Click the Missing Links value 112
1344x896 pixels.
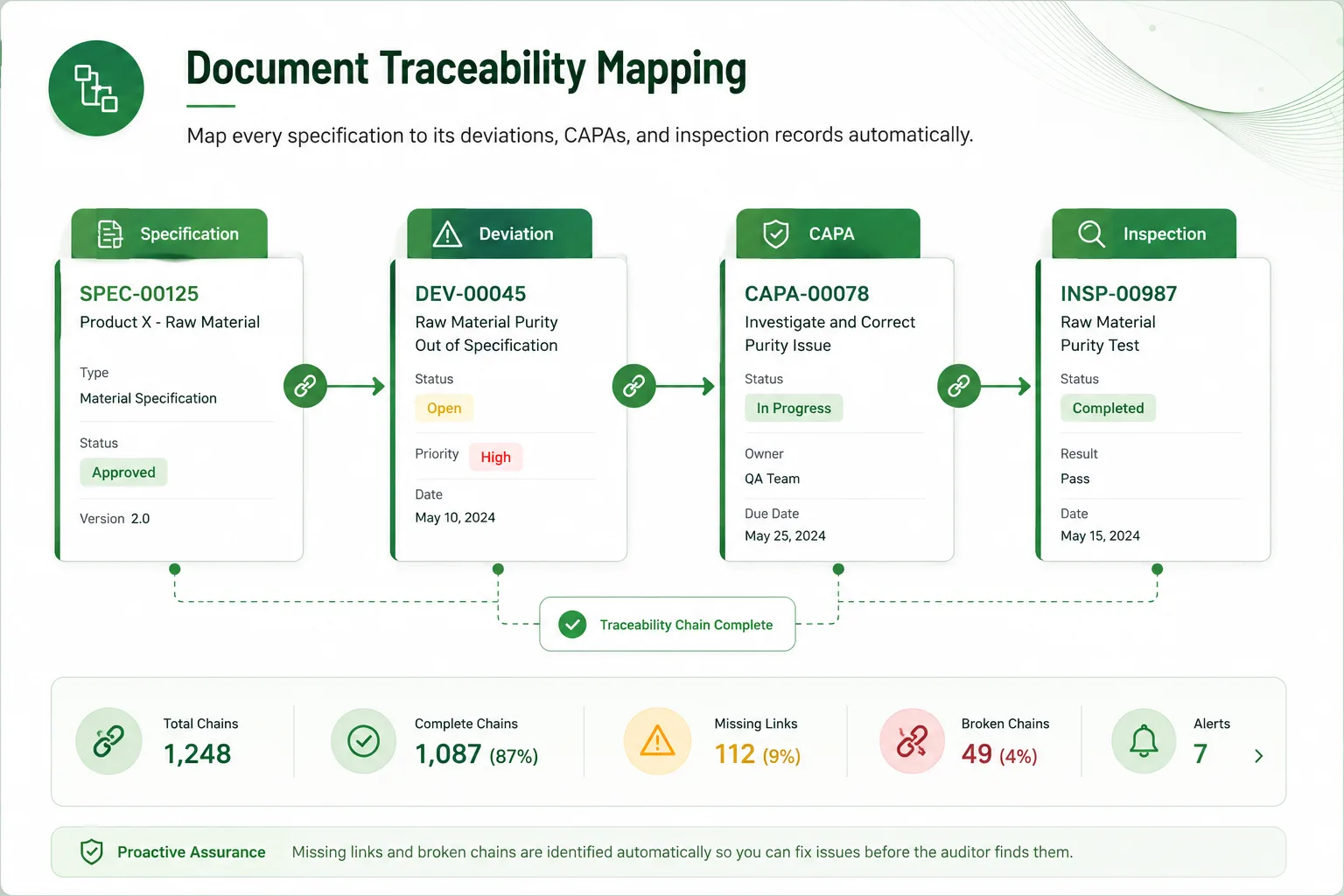point(735,753)
